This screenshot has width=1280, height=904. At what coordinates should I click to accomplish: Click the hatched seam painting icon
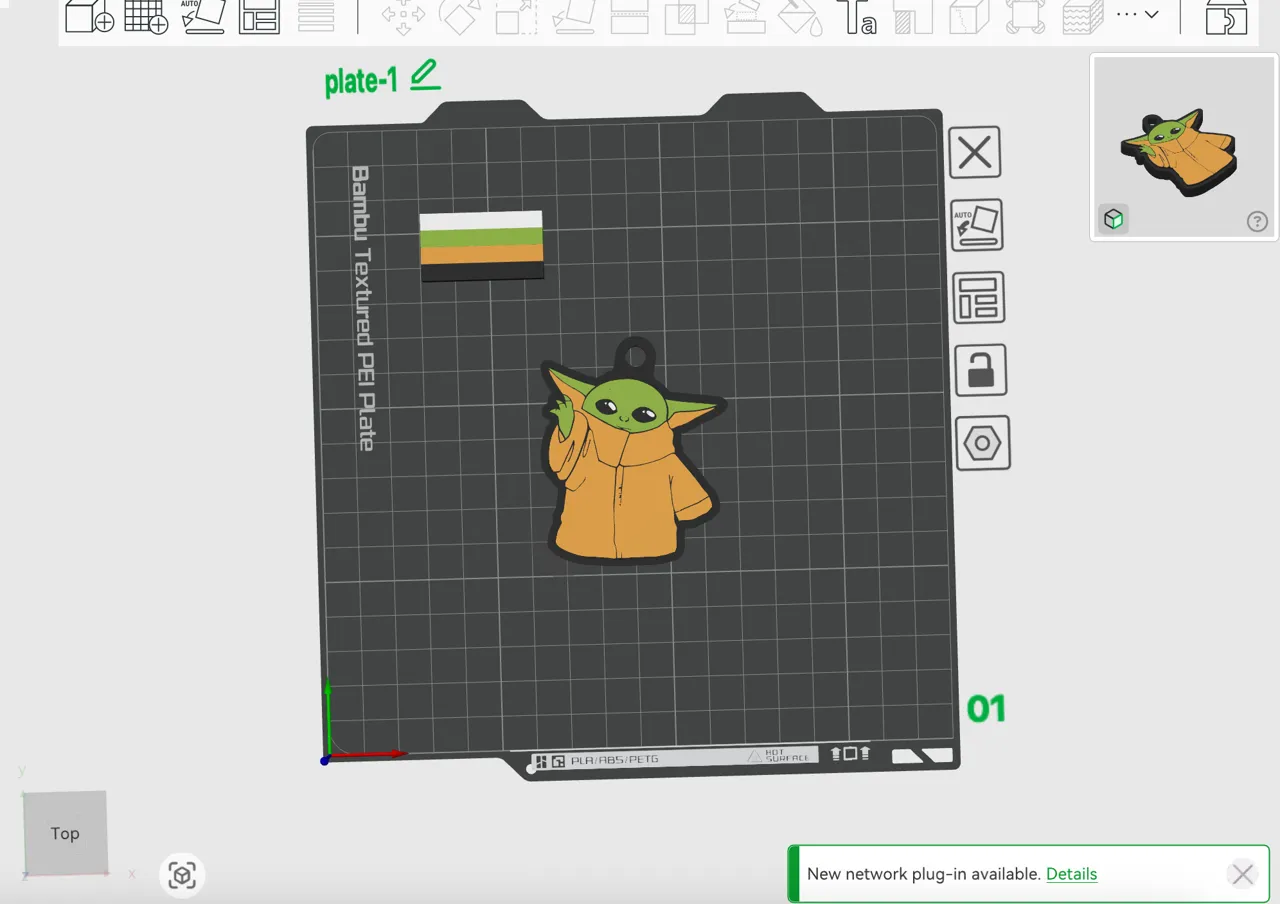pyautogui.click(x=913, y=17)
